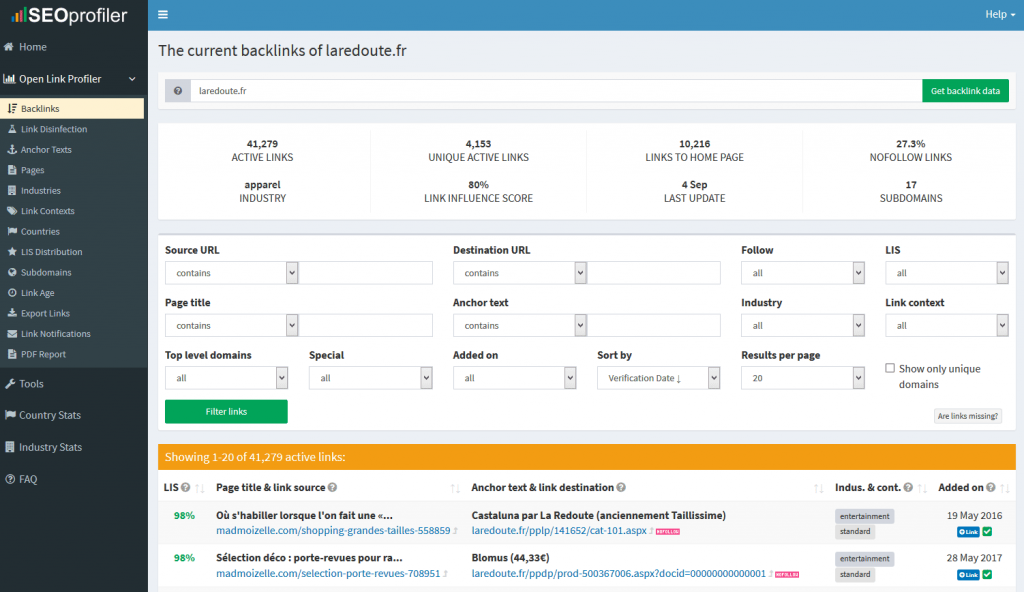Click the Filter links button
The height and width of the screenshot is (592, 1024).
(x=226, y=412)
